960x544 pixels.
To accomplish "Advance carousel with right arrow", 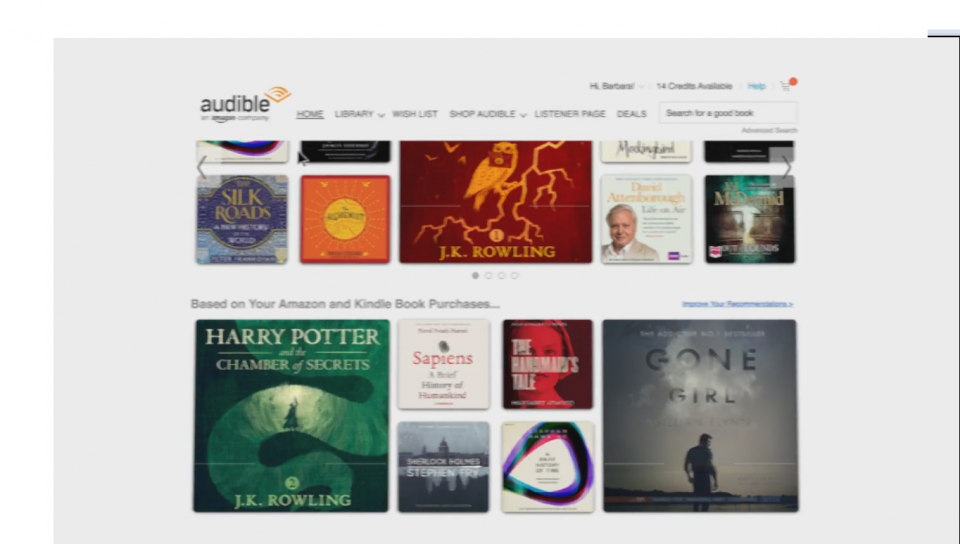I will point(787,166).
